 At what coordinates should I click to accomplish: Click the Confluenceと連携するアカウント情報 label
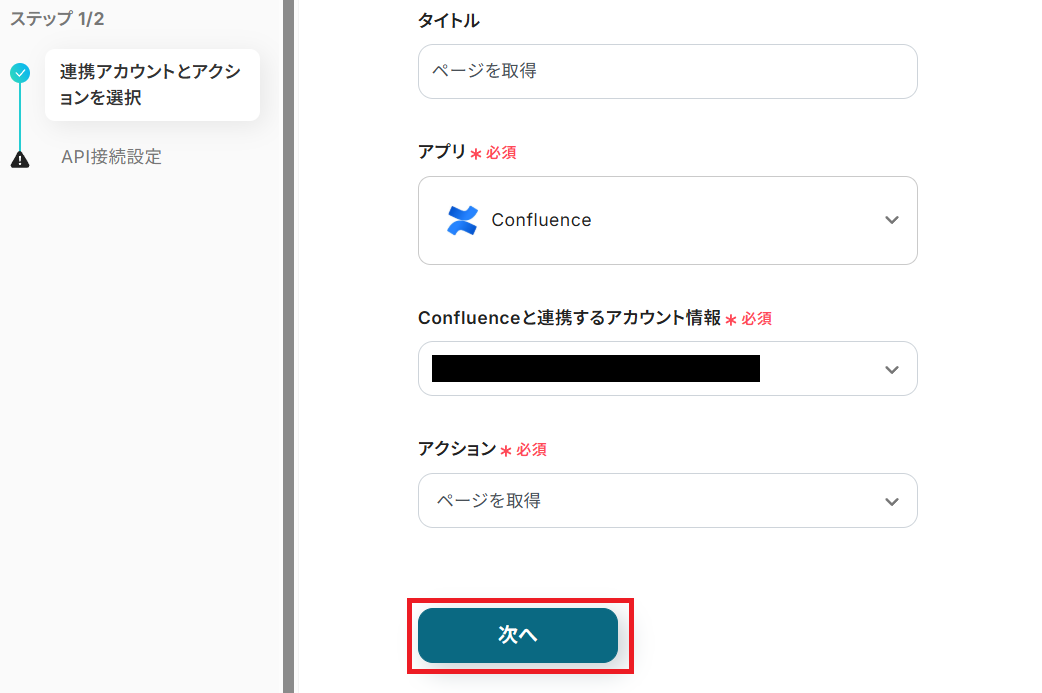pyautogui.click(x=569, y=318)
